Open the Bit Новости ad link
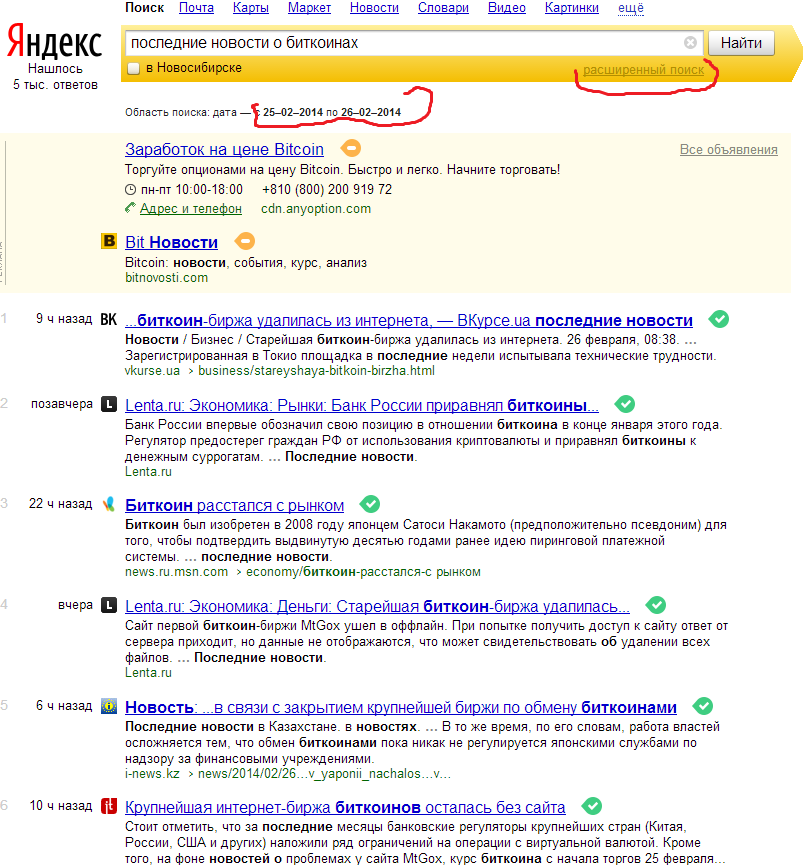This screenshot has height=865, width=803. click(x=171, y=242)
